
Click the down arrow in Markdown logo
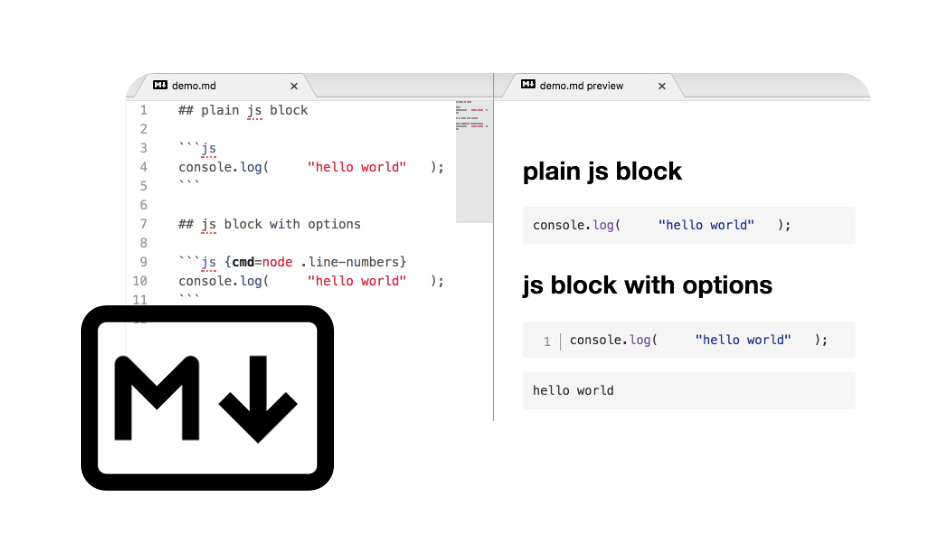click(x=260, y=397)
